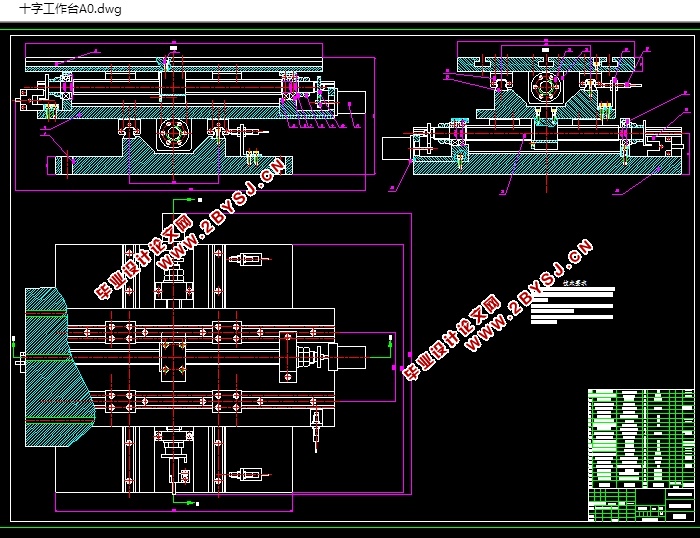This screenshot has width=700, height=538.
Task: Click the upper-left guide rail slider block in plan view
Action: [118, 328]
